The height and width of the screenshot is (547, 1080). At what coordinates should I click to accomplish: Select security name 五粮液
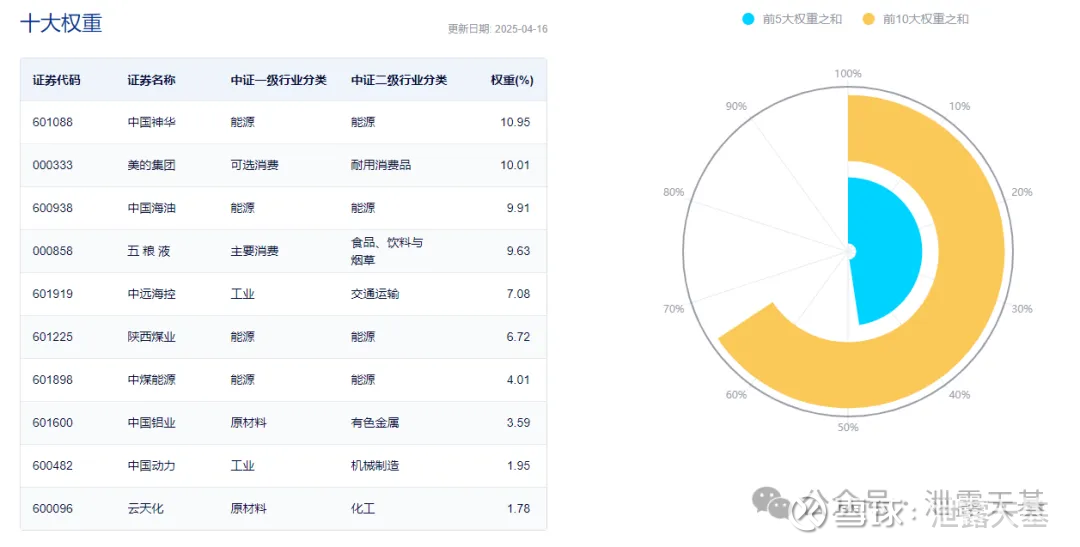click(149, 251)
